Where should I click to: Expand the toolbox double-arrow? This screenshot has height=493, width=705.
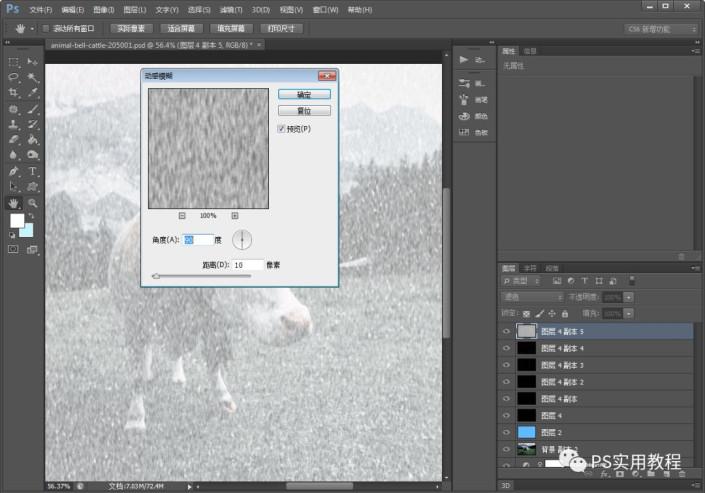(x=7, y=42)
